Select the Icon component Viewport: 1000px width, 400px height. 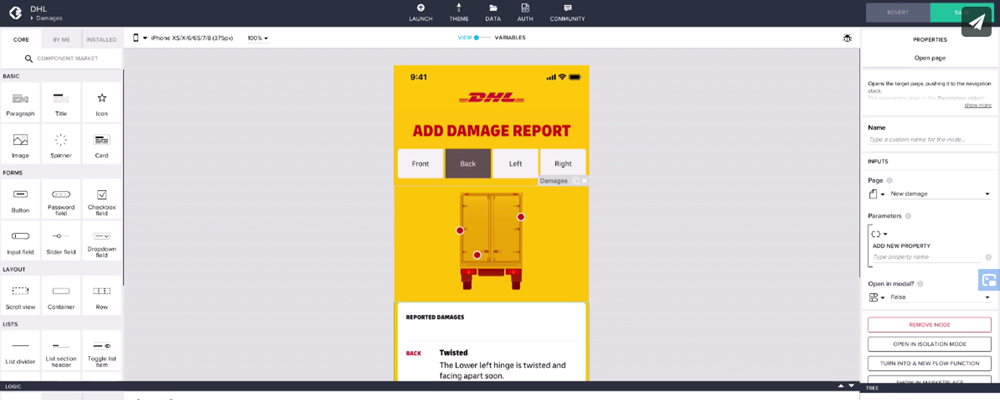pyautogui.click(x=101, y=103)
